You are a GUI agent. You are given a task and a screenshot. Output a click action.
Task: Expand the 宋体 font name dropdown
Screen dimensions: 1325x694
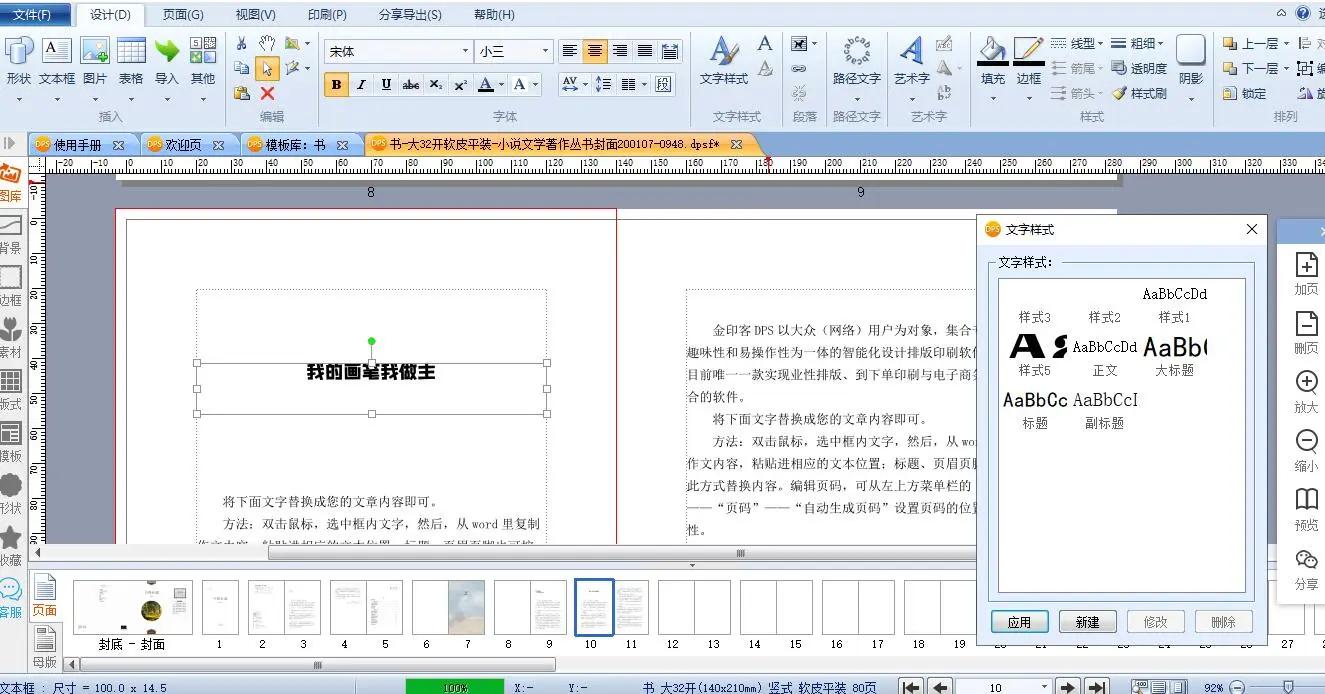[x=465, y=51]
